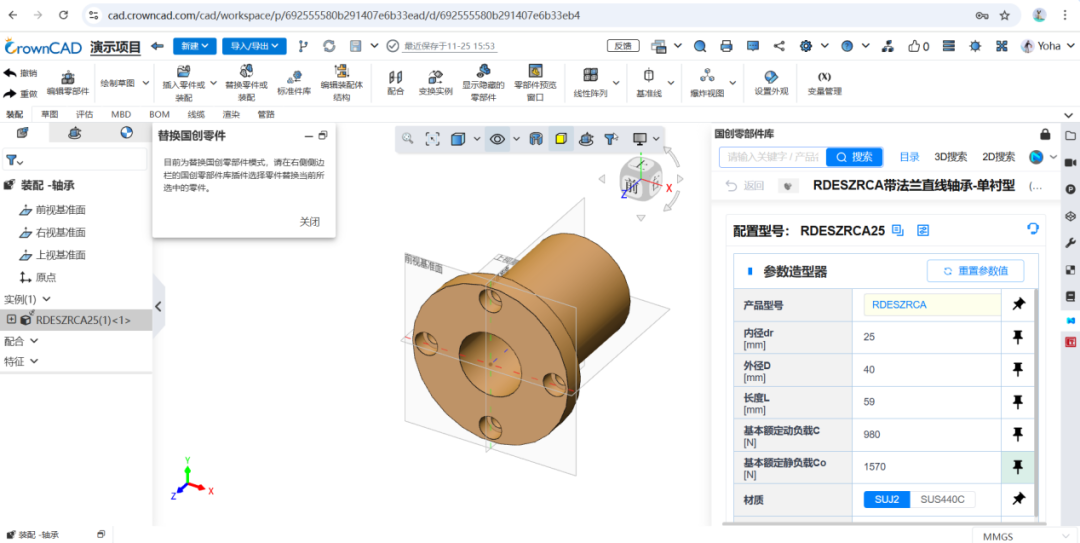1080x543 pixels.
Task: Click 编辑装配体结构 edit assembly structure
Action: 341,83
